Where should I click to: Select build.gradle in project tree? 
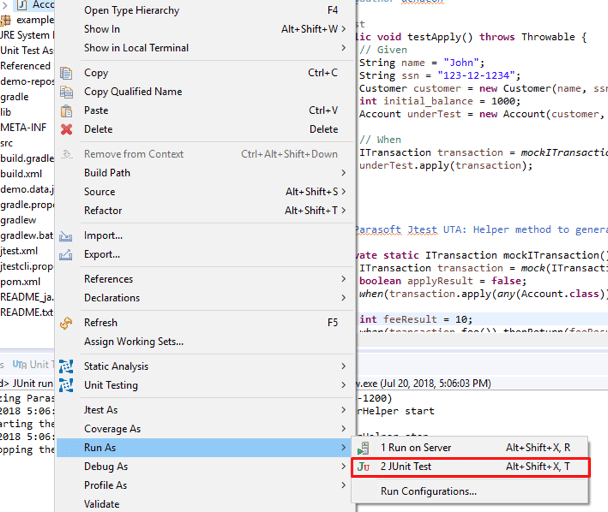[28, 158]
